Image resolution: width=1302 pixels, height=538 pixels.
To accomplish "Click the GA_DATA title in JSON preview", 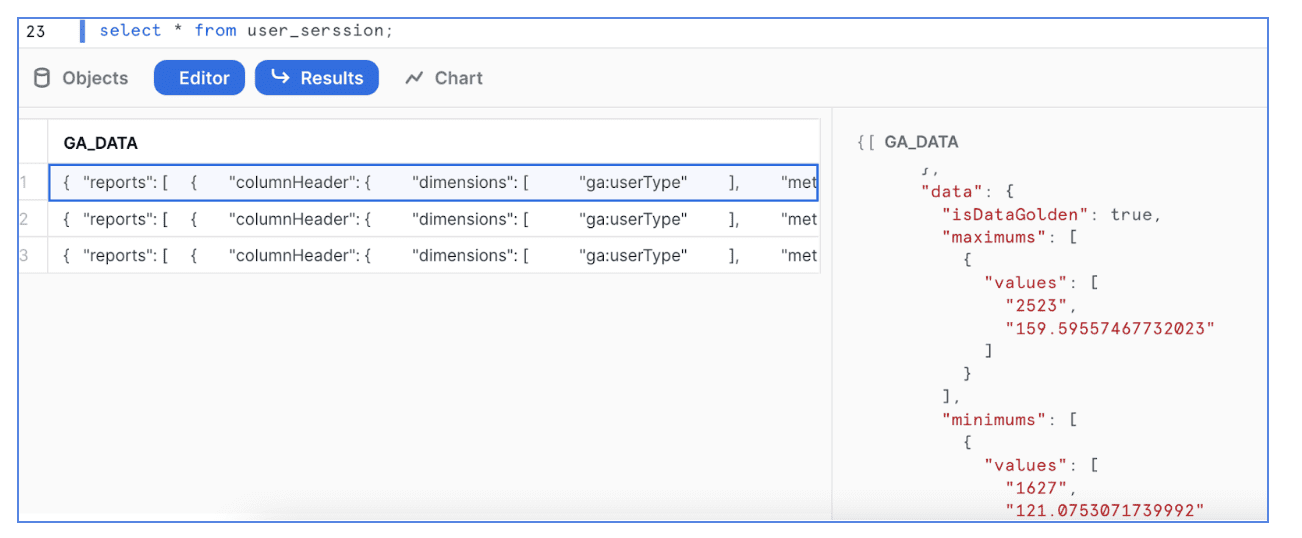I will pos(921,142).
